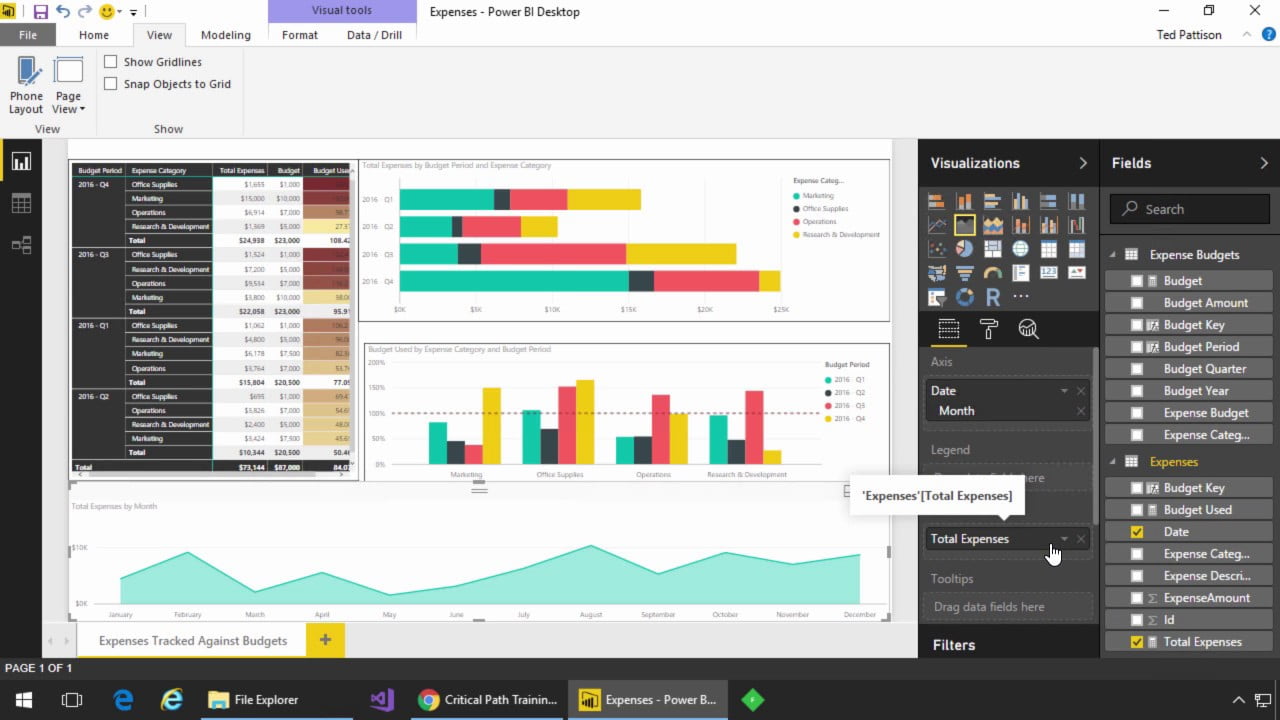Select the Slicer visualization
The height and width of the screenshot is (720, 1280).
point(937,296)
